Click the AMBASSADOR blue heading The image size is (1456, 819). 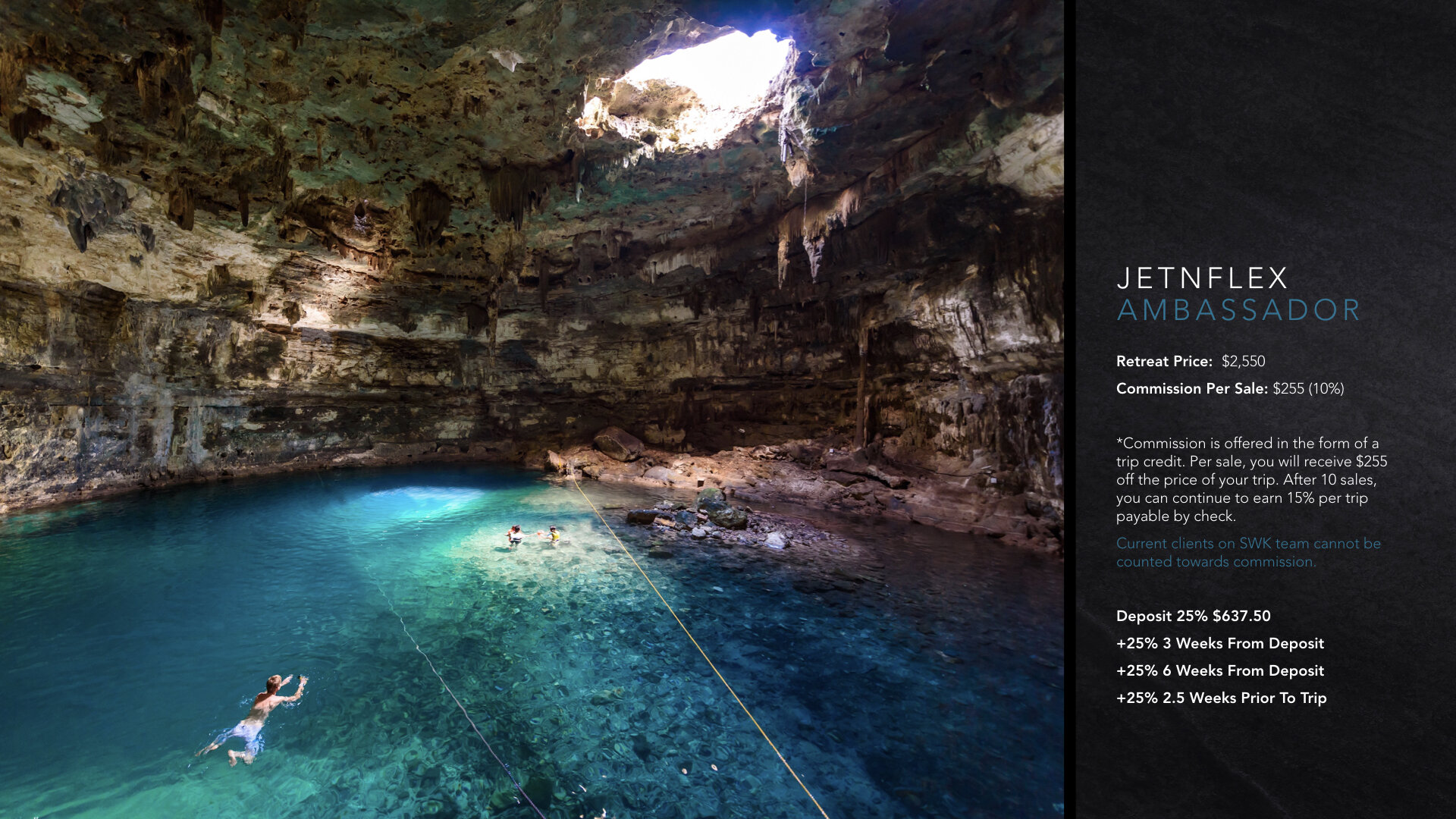(x=1238, y=310)
